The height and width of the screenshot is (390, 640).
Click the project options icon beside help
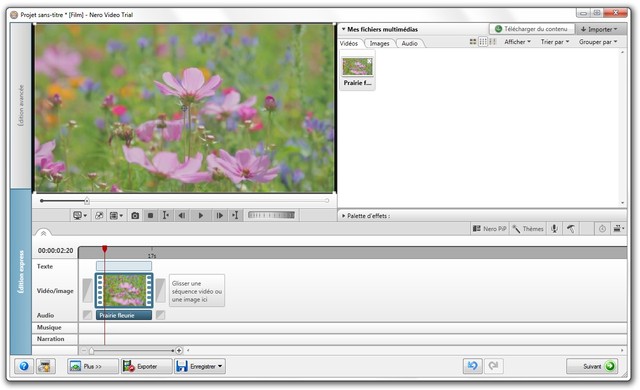(x=46, y=366)
